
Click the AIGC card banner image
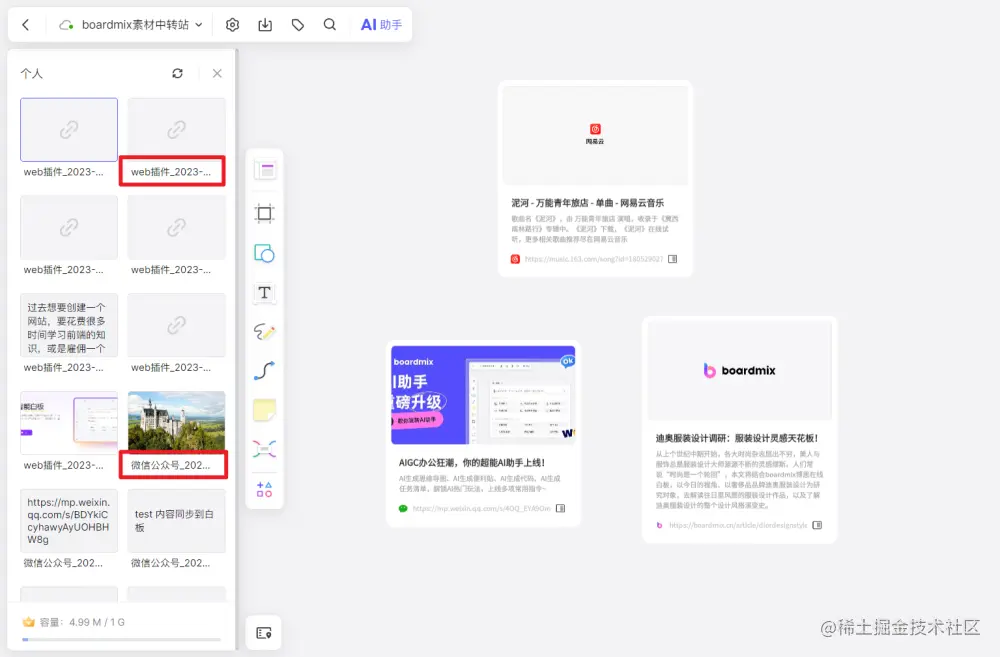(483, 395)
